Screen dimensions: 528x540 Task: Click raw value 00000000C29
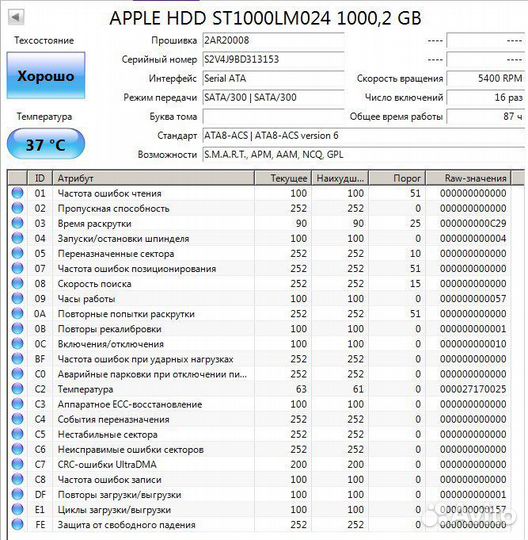[473, 224]
